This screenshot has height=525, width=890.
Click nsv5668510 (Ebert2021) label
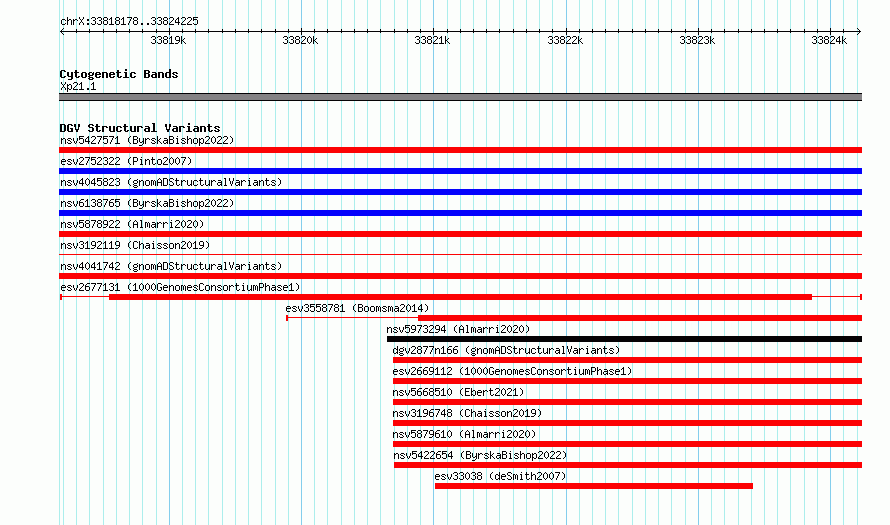[458, 392]
